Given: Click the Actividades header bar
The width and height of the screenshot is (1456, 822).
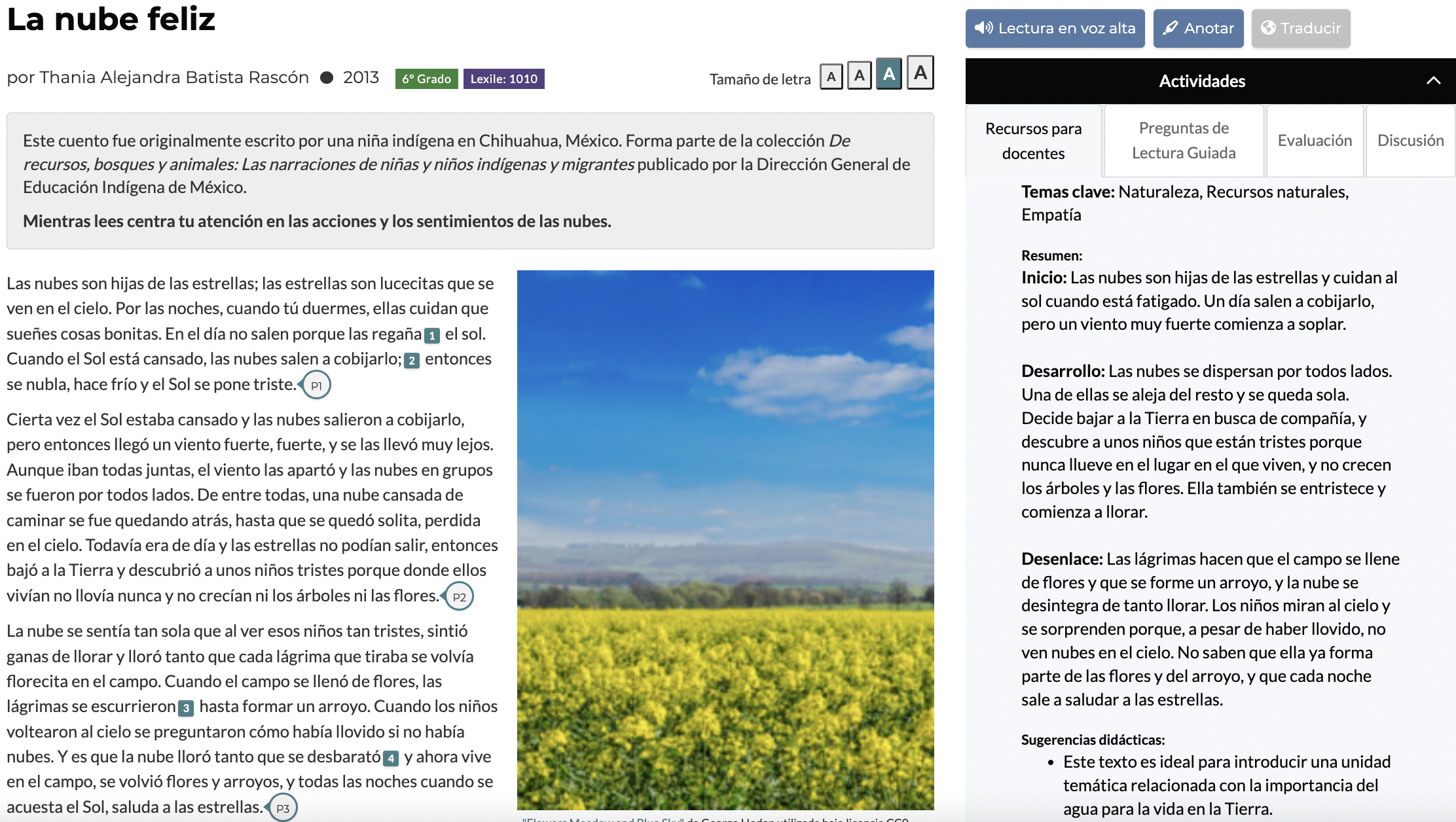Looking at the screenshot, I should click(x=1210, y=81).
